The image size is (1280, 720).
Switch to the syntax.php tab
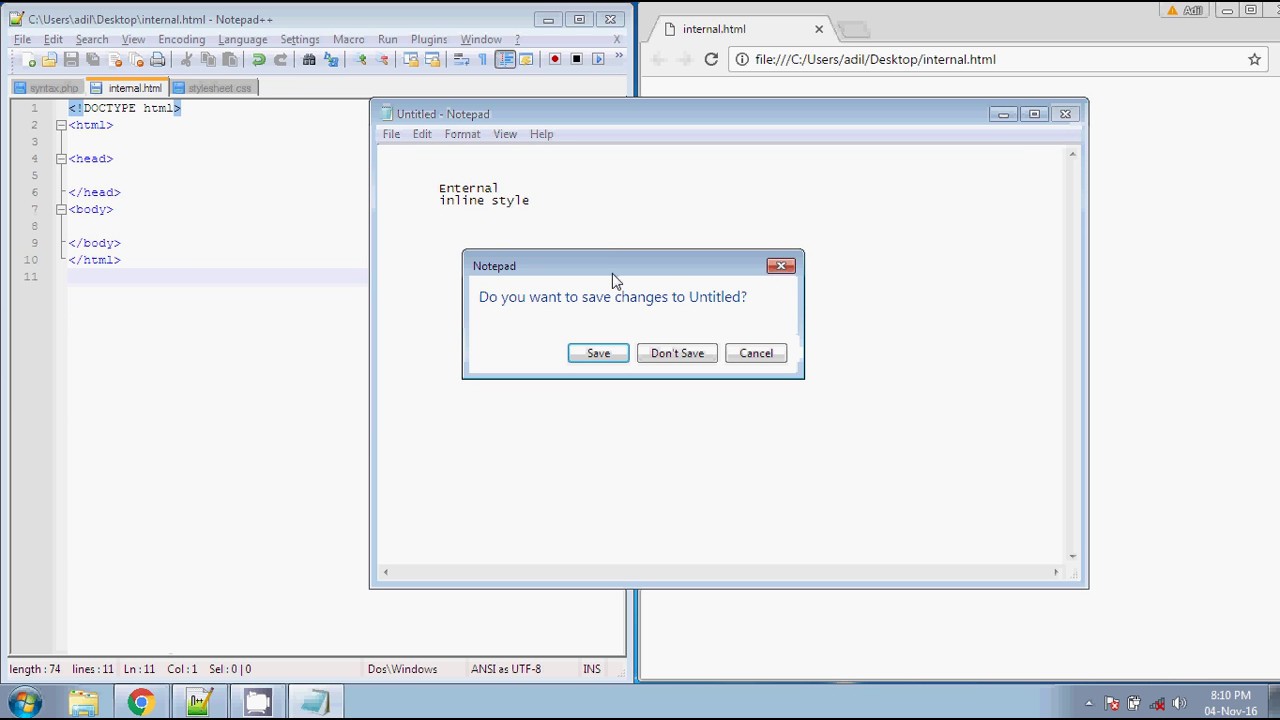pos(46,88)
